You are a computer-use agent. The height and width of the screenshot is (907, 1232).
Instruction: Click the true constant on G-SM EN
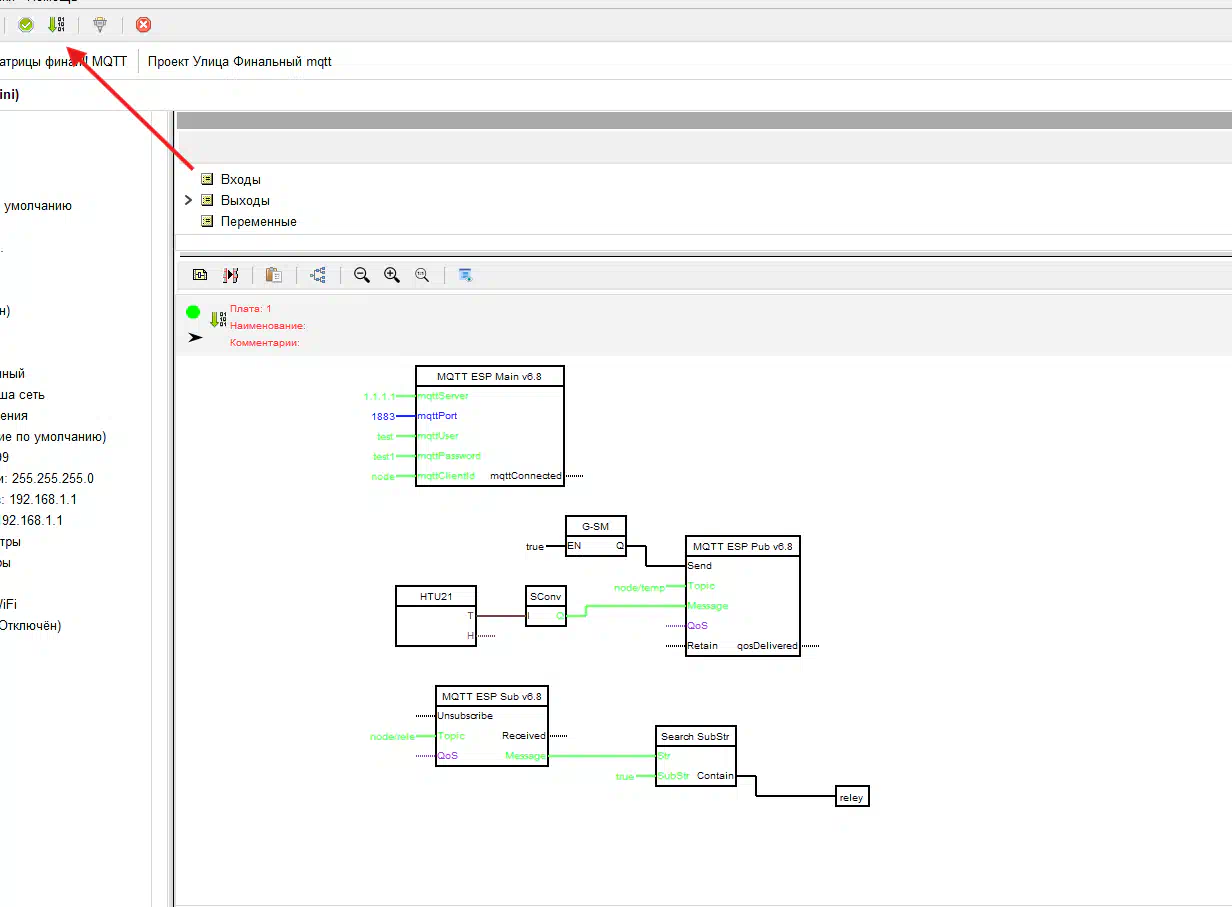click(x=535, y=547)
